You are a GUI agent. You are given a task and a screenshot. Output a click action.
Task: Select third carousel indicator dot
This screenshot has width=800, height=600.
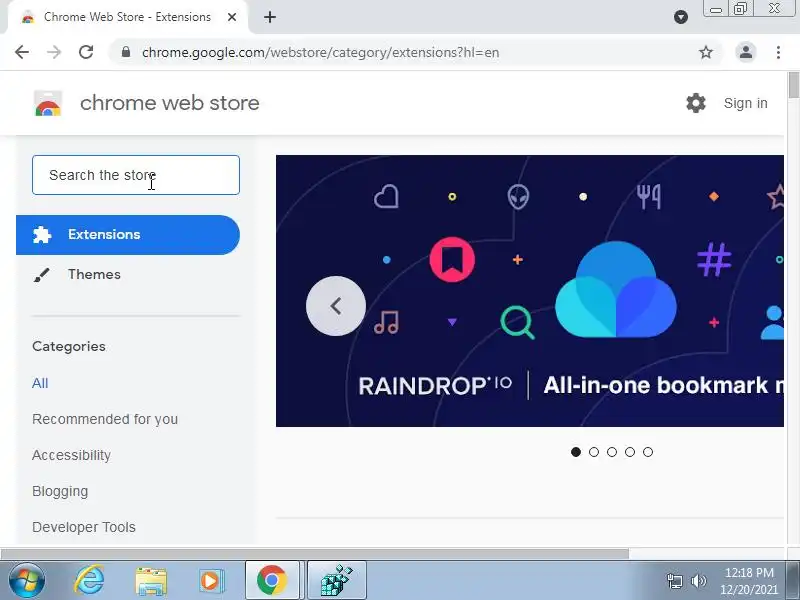pyautogui.click(x=612, y=452)
